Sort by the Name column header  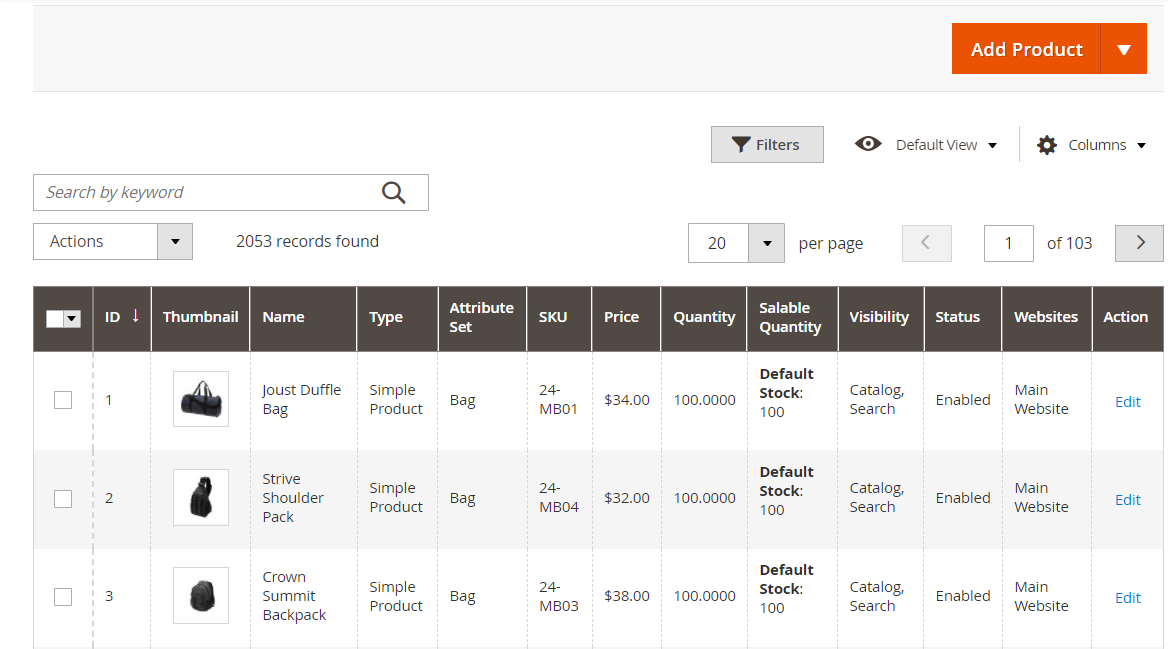pyautogui.click(x=283, y=317)
